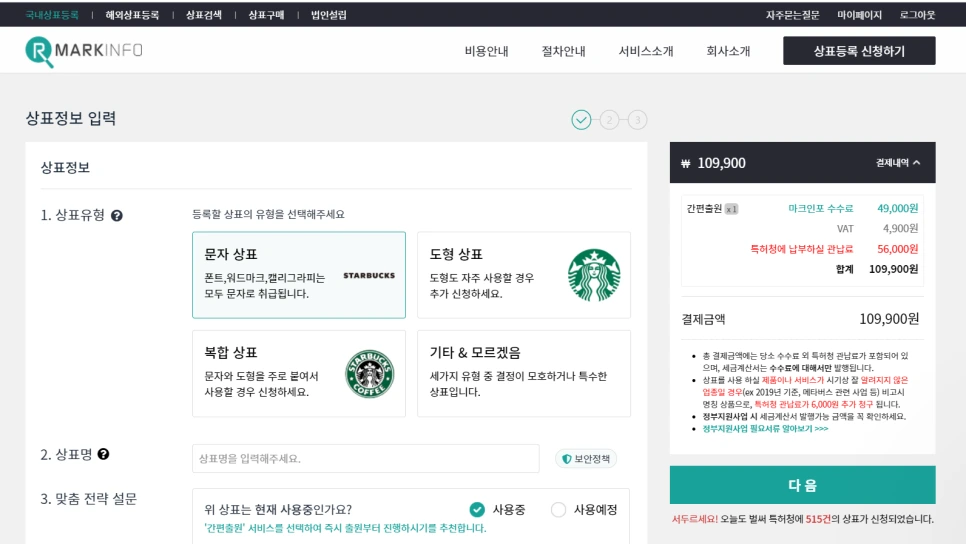Click 로그아웃 to sign out
The image size is (966, 544).
click(917, 15)
